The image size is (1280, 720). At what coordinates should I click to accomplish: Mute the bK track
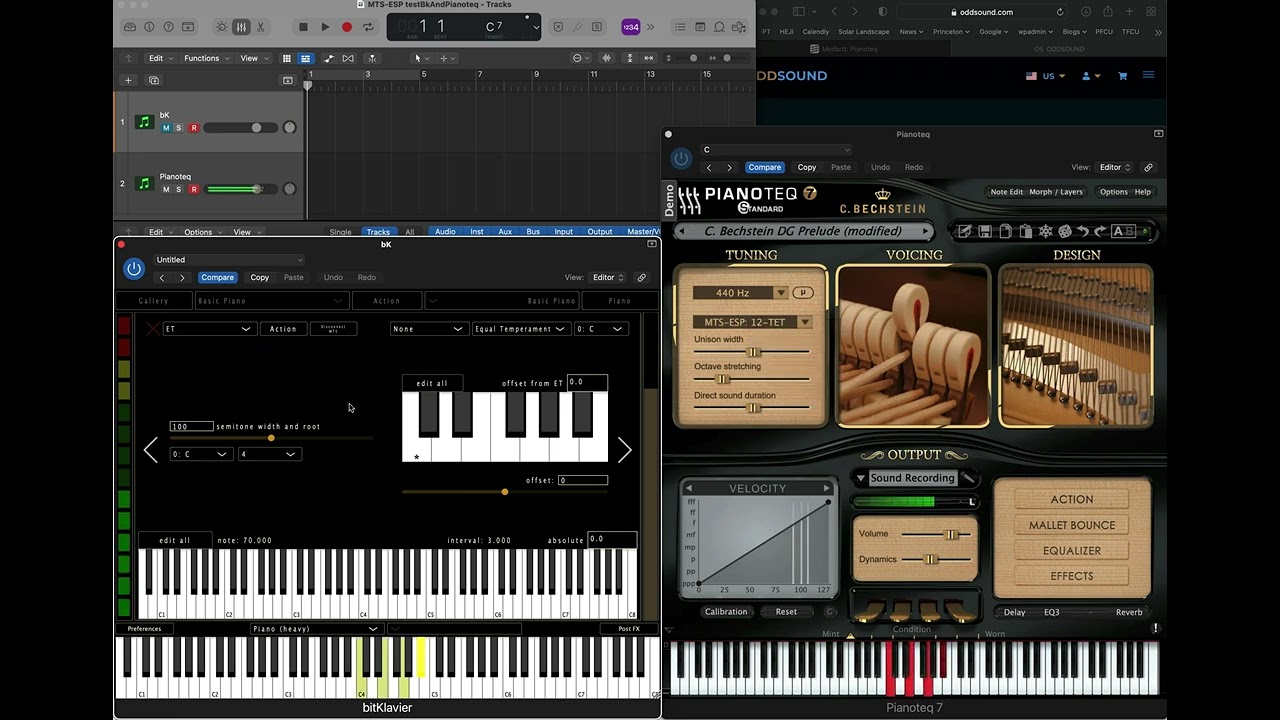pos(166,128)
